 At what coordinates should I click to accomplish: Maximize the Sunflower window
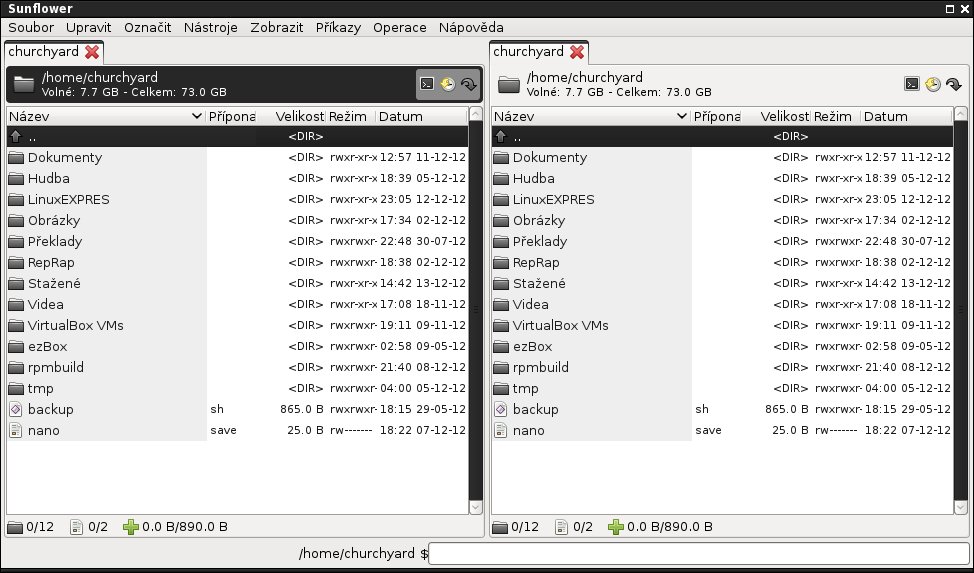(950, 9)
